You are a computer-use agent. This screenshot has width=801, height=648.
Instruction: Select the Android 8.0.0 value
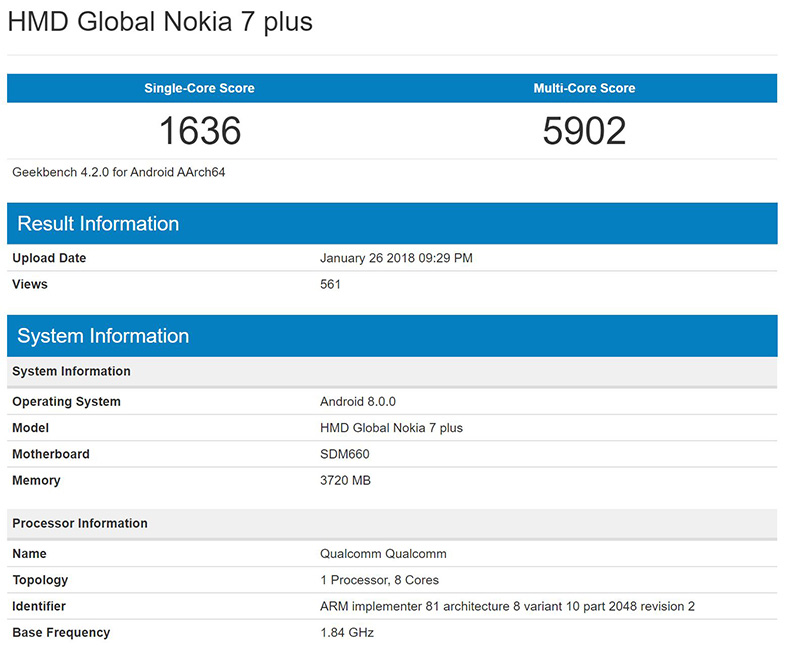(358, 402)
